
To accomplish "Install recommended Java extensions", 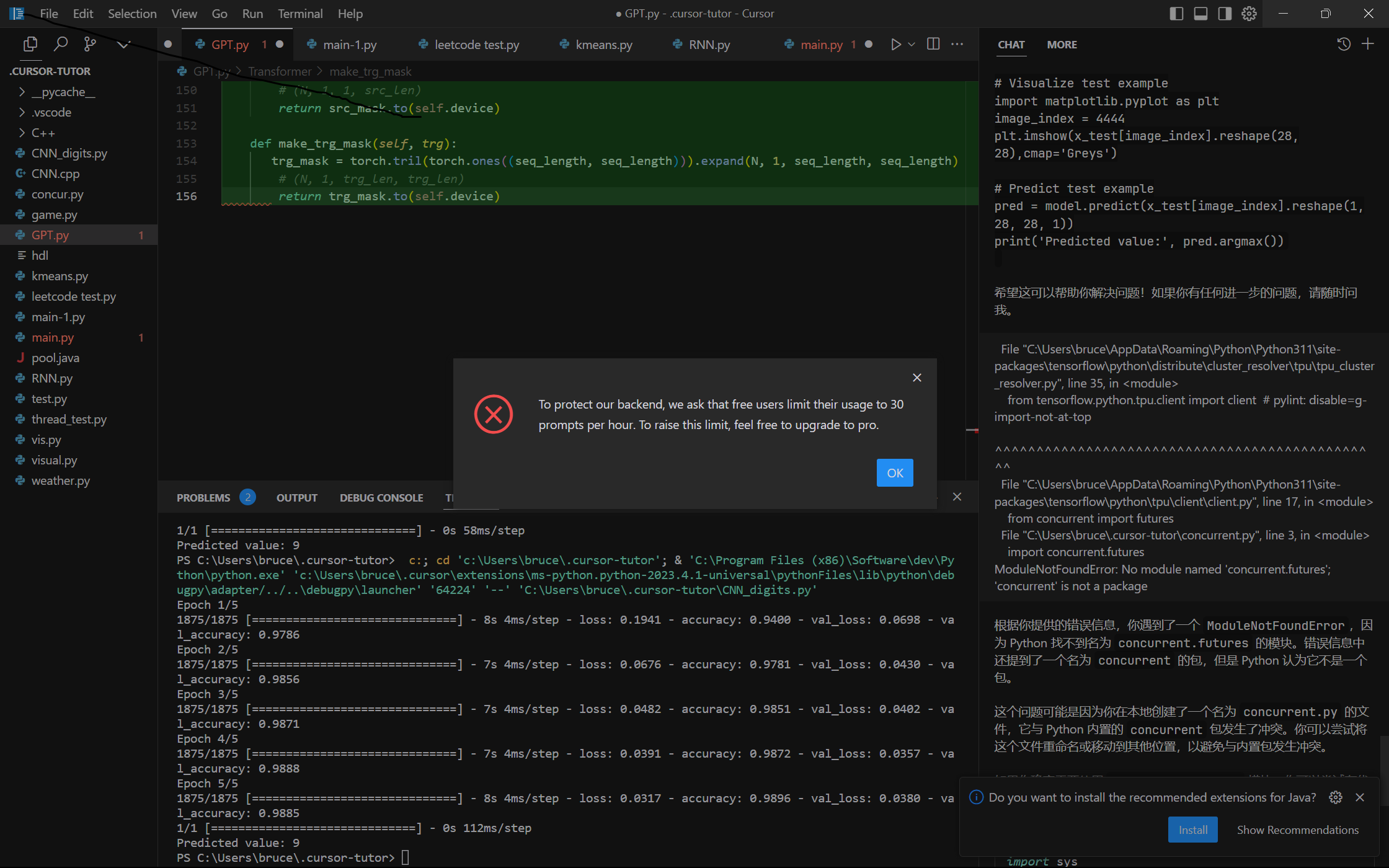I will (x=1192, y=830).
